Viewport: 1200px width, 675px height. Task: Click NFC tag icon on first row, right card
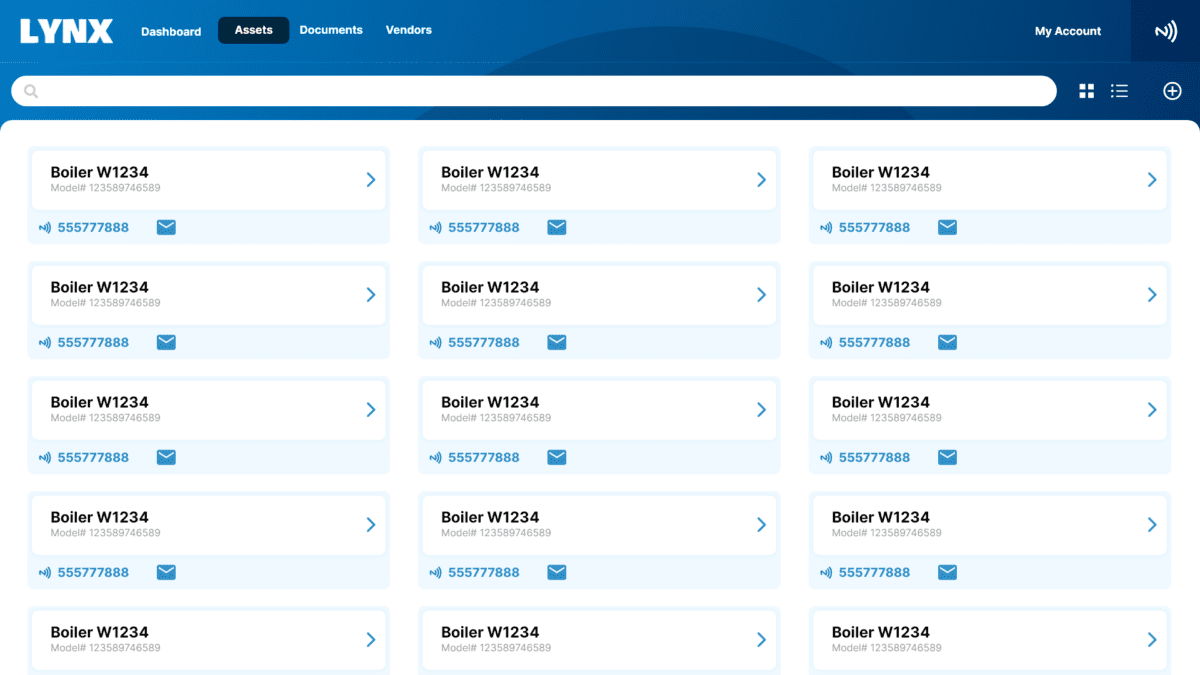point(825,228)
